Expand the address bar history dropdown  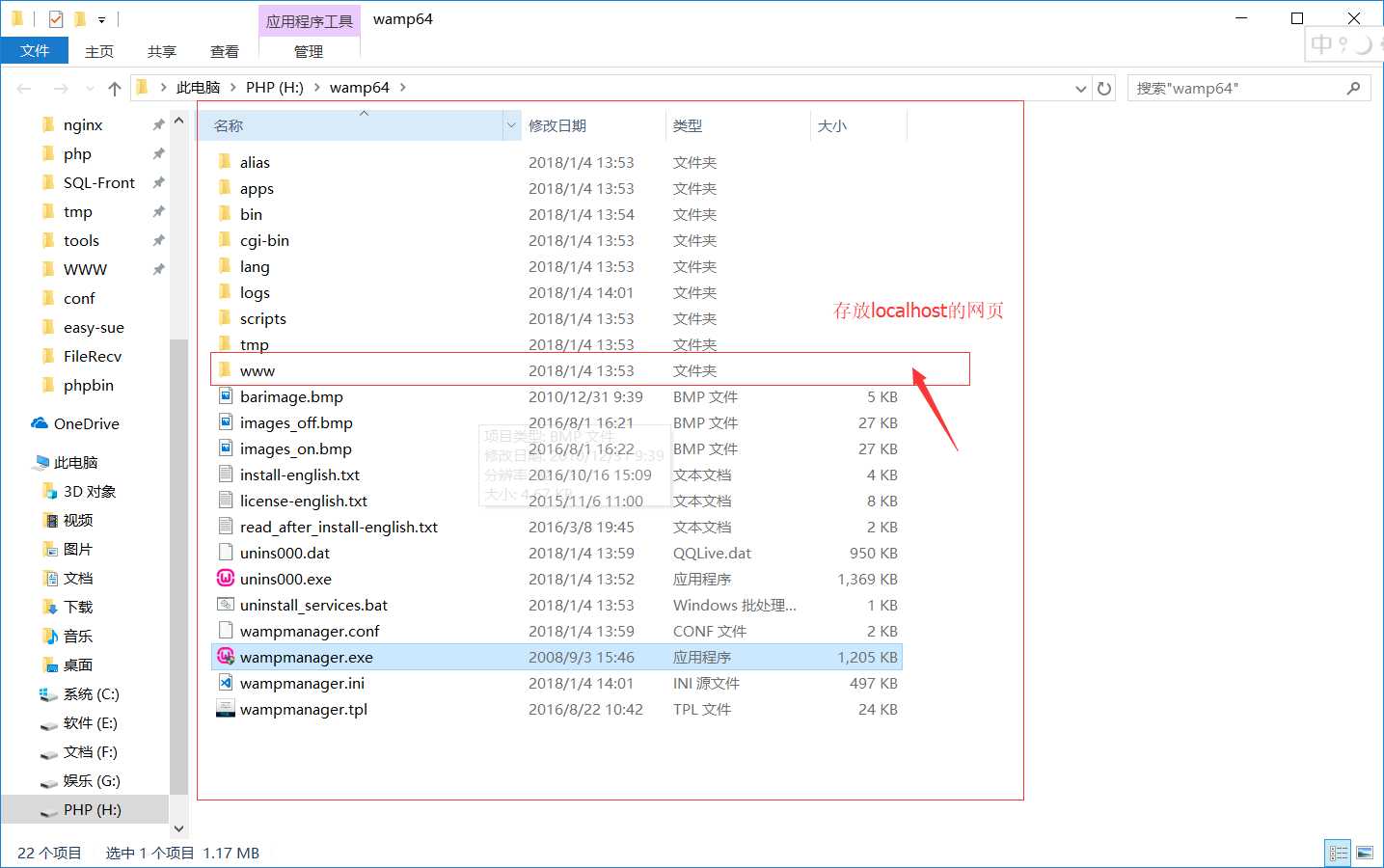(1081, 88)
